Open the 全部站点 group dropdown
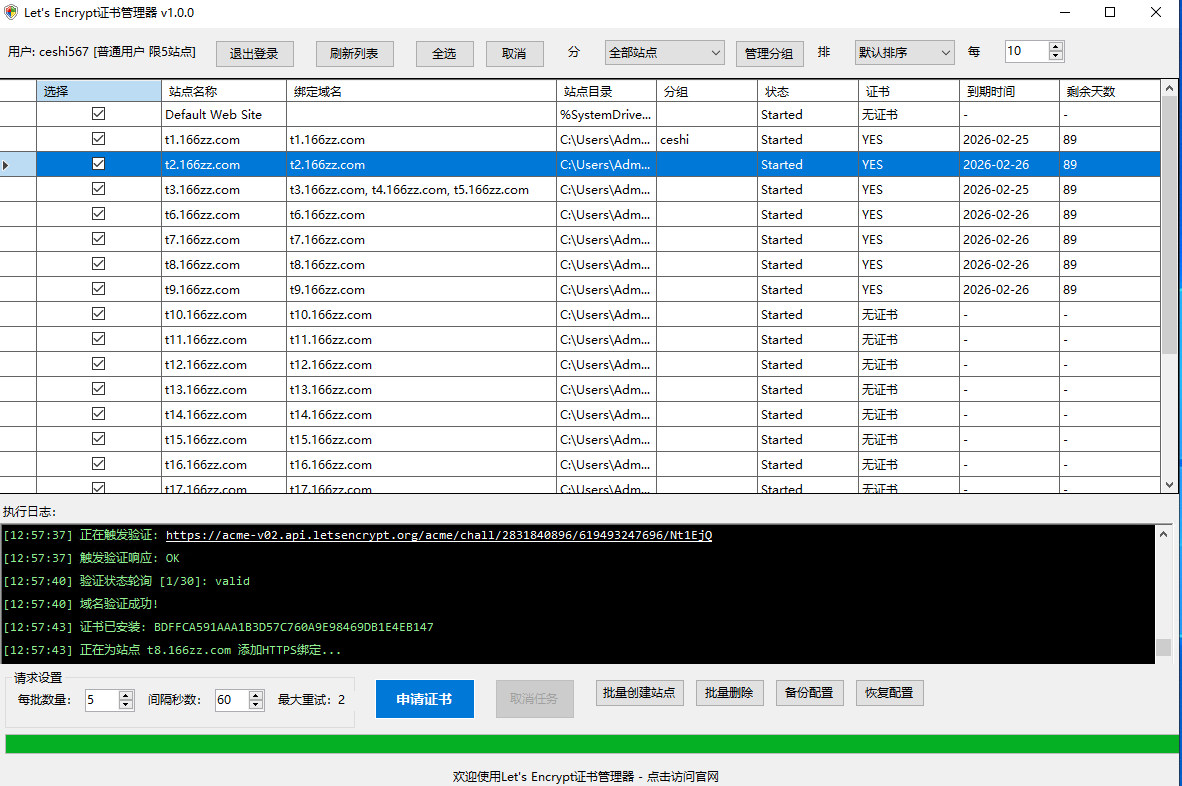 click(x=664, y=53)
